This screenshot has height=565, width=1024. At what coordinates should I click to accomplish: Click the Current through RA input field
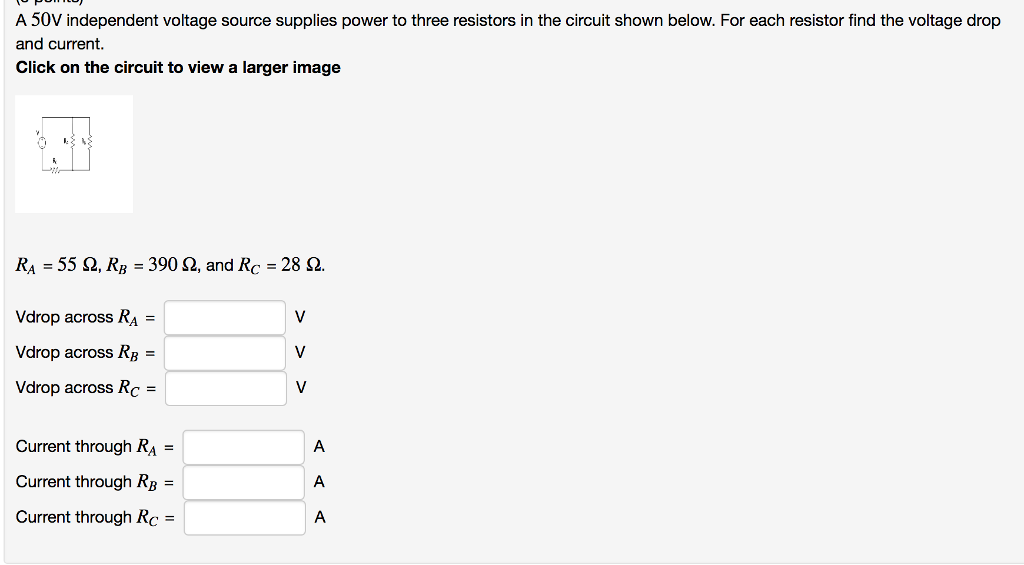[243, 447]
